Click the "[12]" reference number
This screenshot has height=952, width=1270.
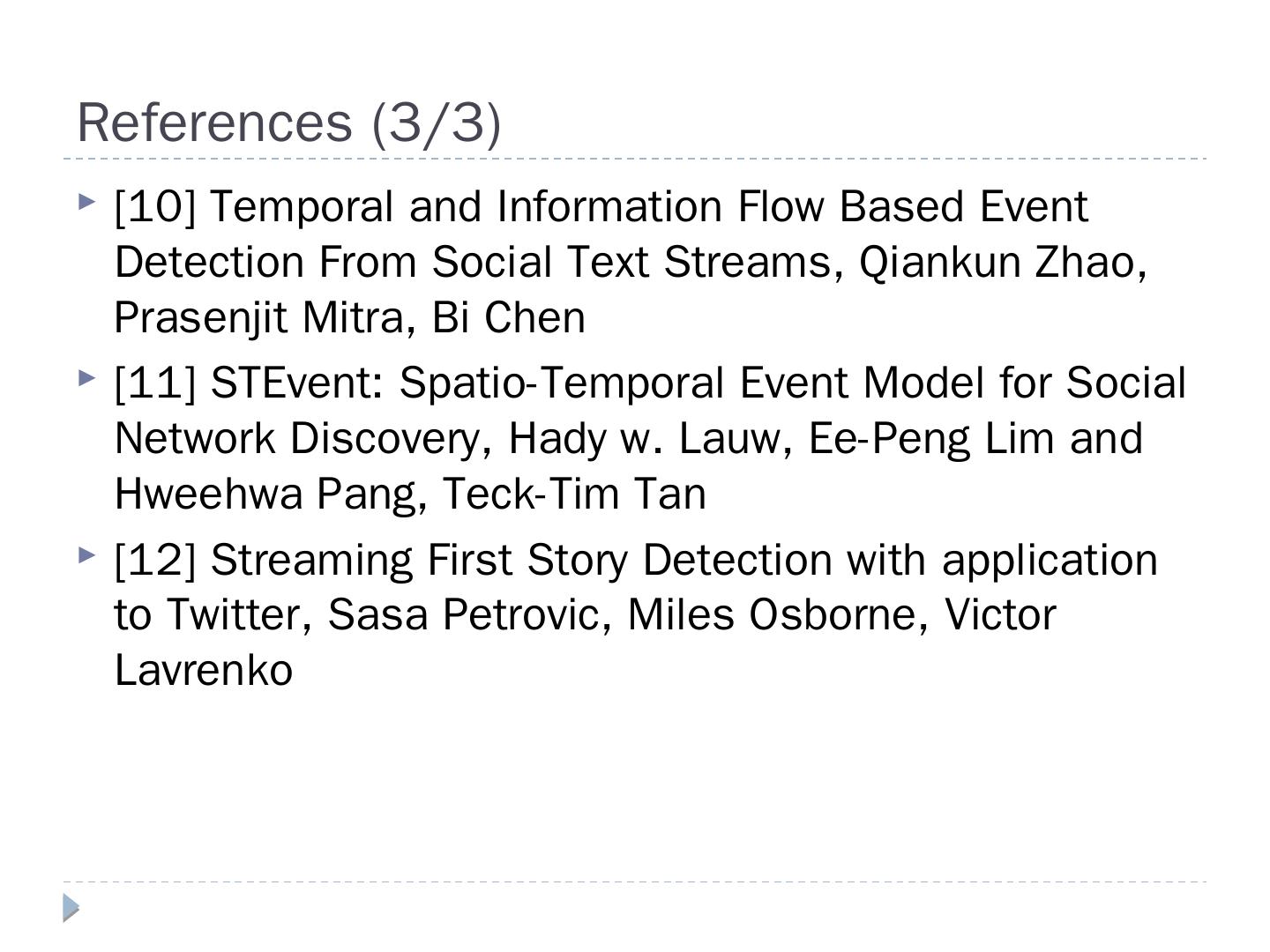coord(155,560)
